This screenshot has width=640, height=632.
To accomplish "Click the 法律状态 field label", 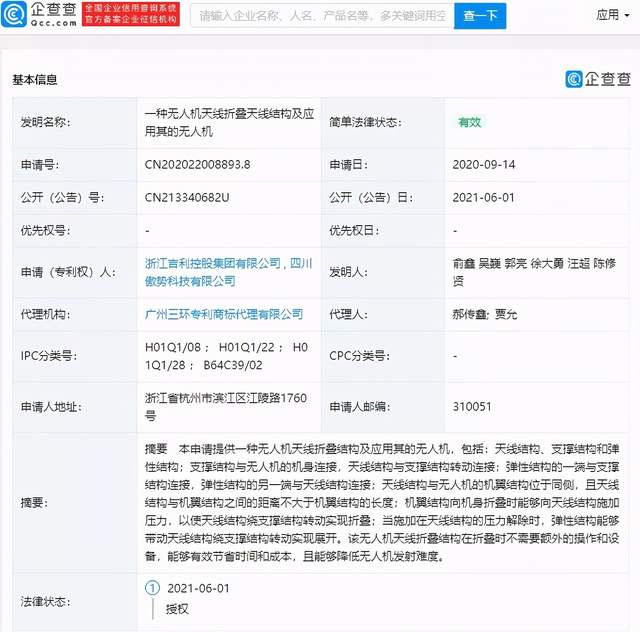I will [x=45, y=602].
